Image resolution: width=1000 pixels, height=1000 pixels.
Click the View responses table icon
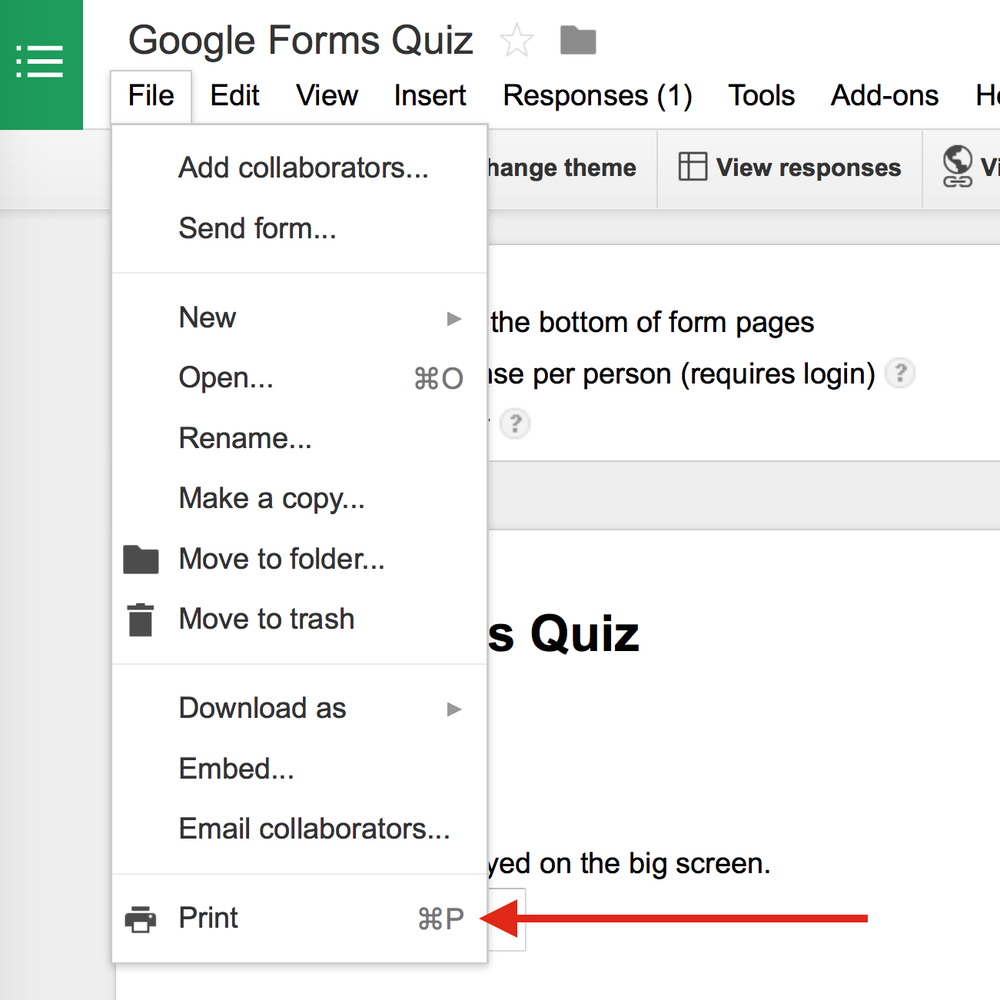point(693,167)
